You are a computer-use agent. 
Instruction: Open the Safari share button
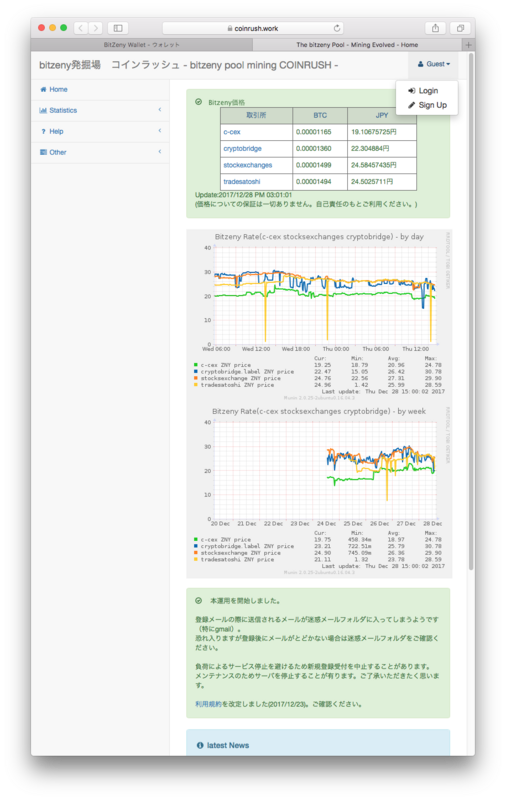pyautogui.click(x=435, y=28)
